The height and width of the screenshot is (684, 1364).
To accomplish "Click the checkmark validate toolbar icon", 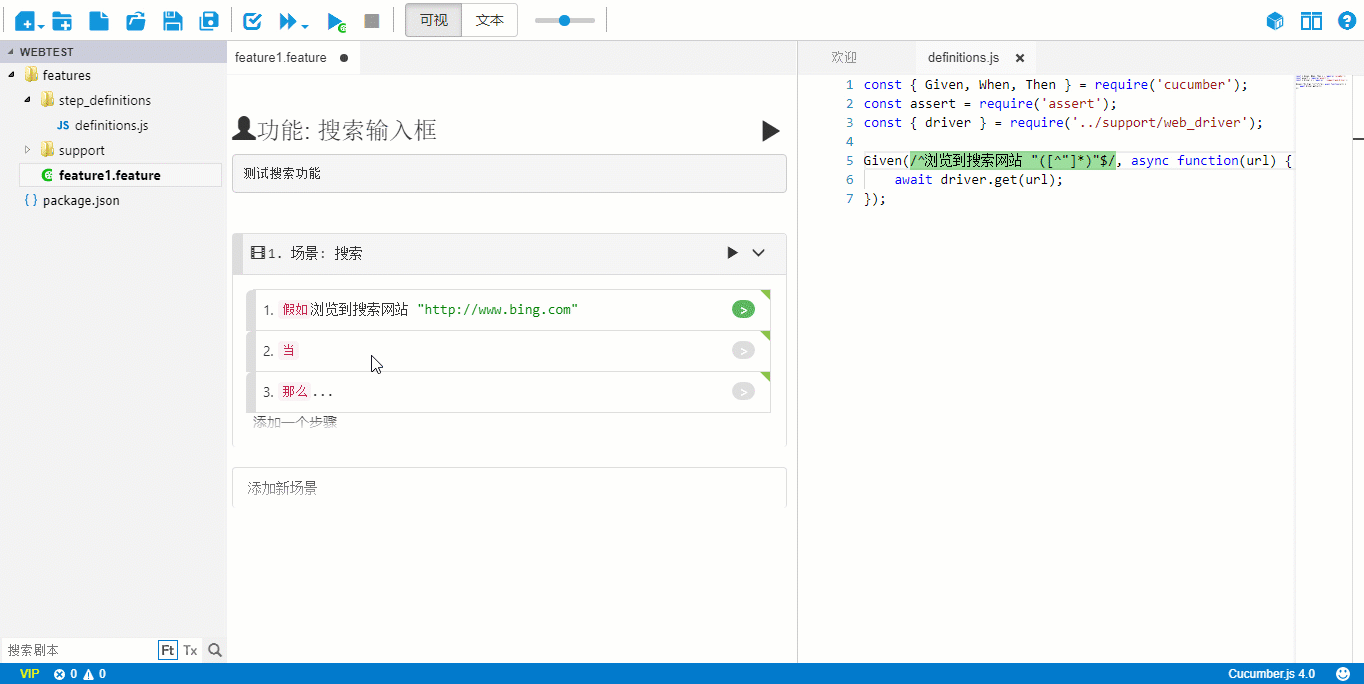I will tap(253, 21).
